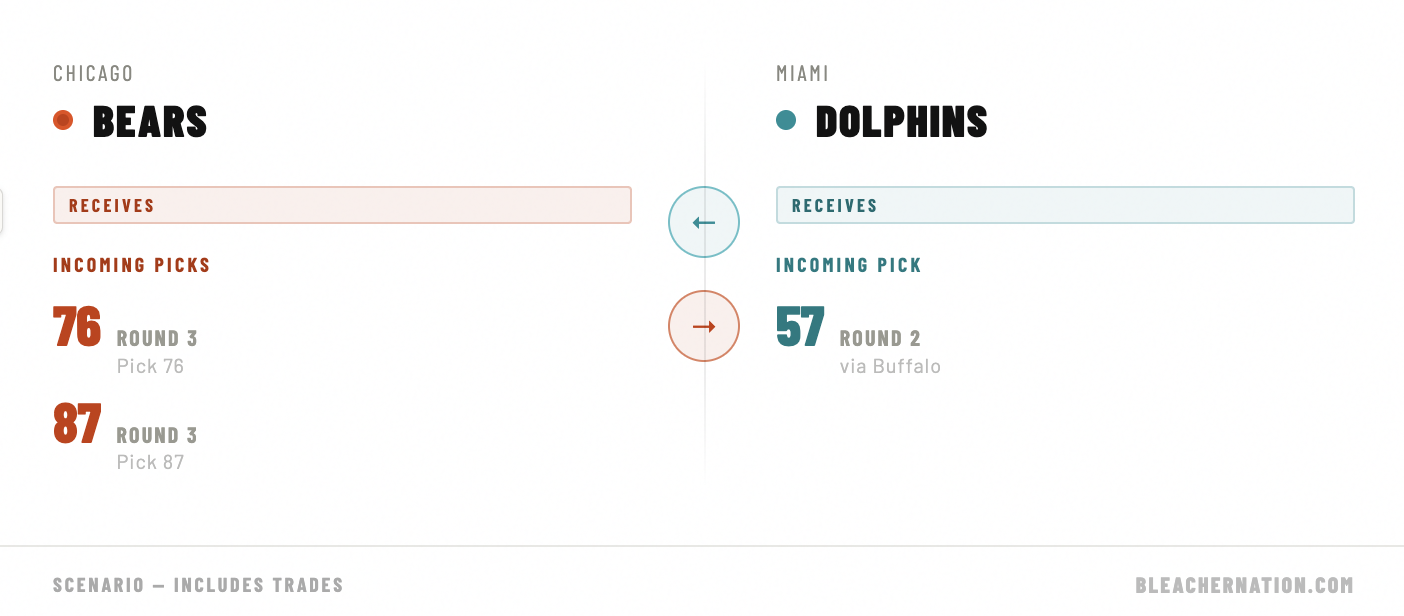Click the teal left-pointing arrow circle
Image resolution: width=1404 pixels, height=616 pixels.
[x=704, y=222]
